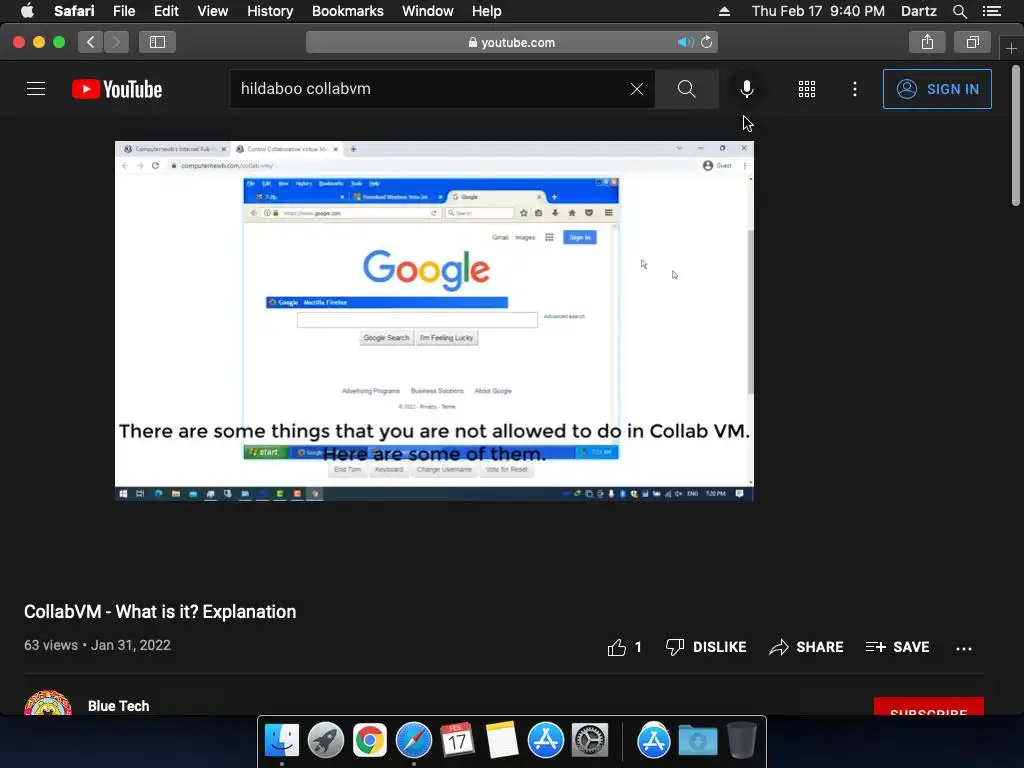1024x768 pixels.
Task: Click the magnifier search button
Action: [x=686, y=89]
